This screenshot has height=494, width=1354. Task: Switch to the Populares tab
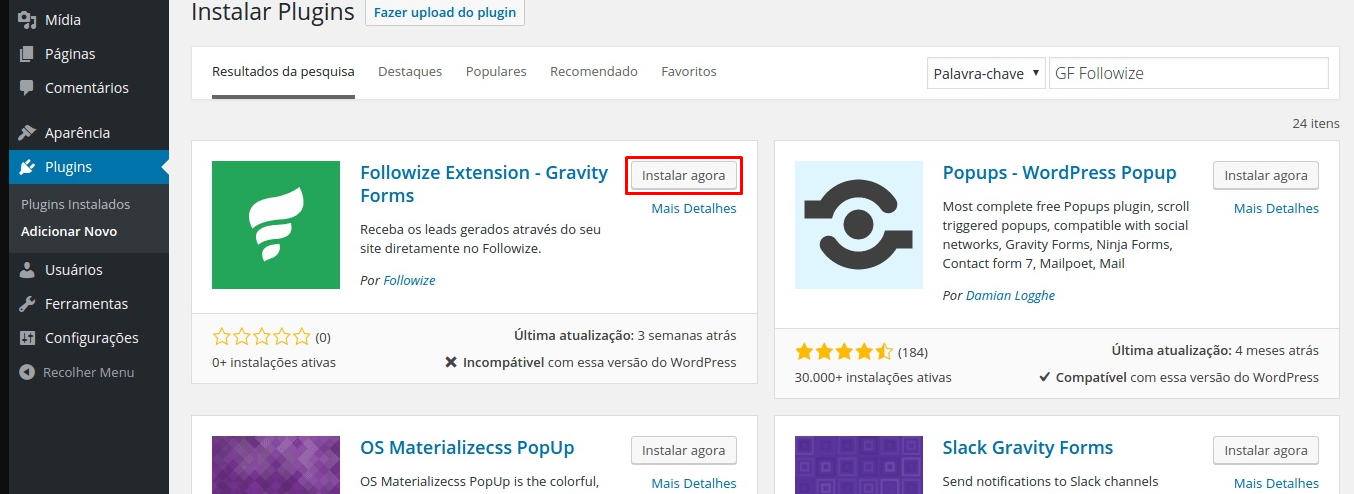click(x=496, y=72)
